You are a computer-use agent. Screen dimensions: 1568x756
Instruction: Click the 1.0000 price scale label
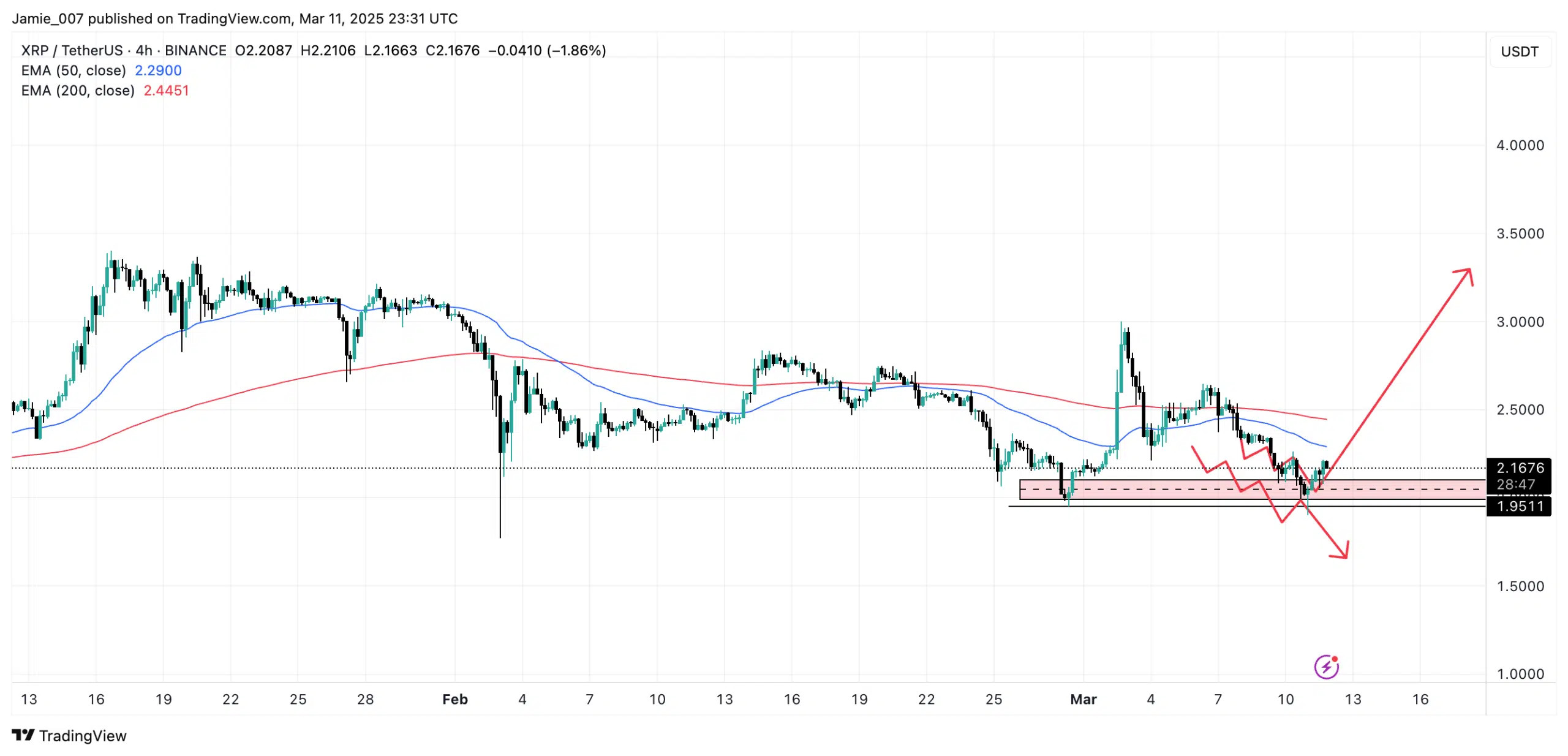pyautogui.click(x=1520, y=674)
